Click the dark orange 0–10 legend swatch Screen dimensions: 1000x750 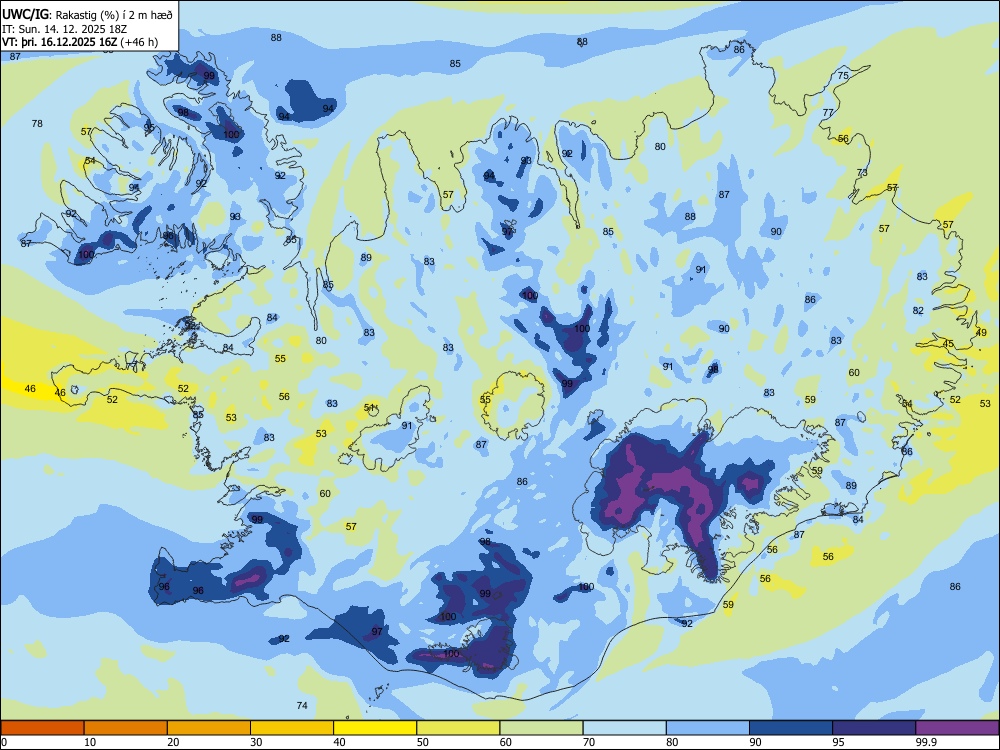point(42,728)
